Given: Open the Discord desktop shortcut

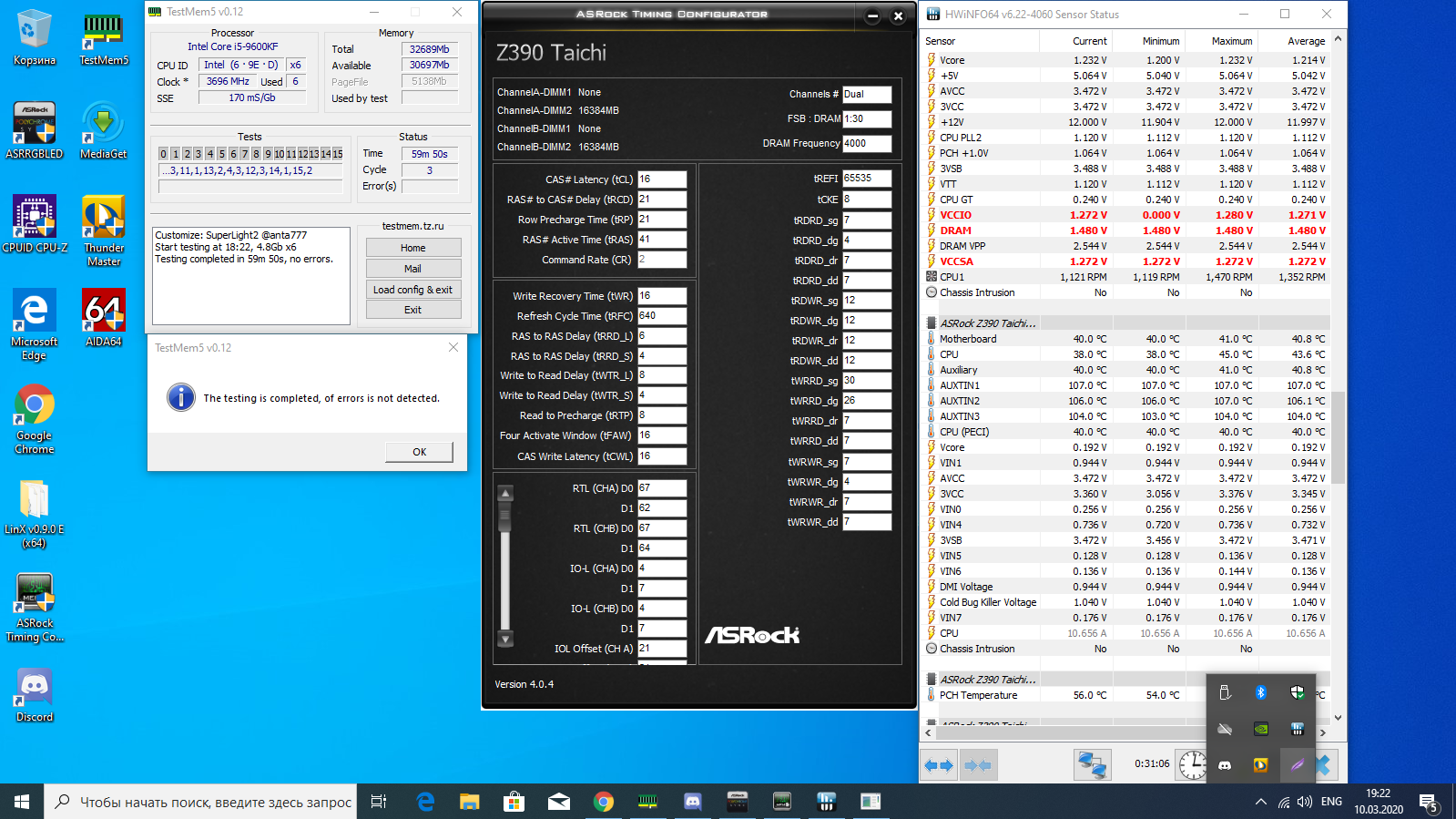Looking at the screenshot, I should (x=35, y=695).
